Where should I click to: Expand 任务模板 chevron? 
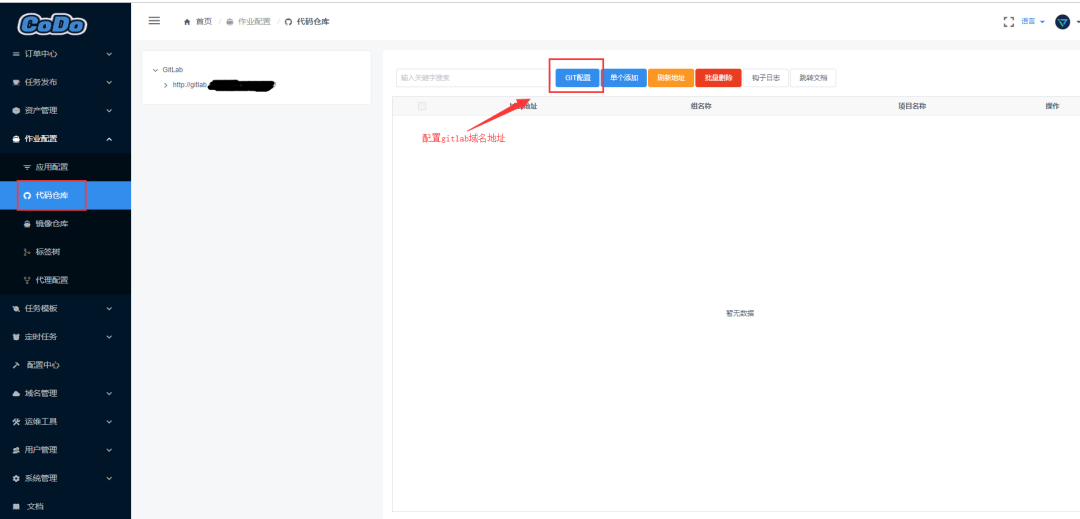pyautogui.click(x=109, y=308)
